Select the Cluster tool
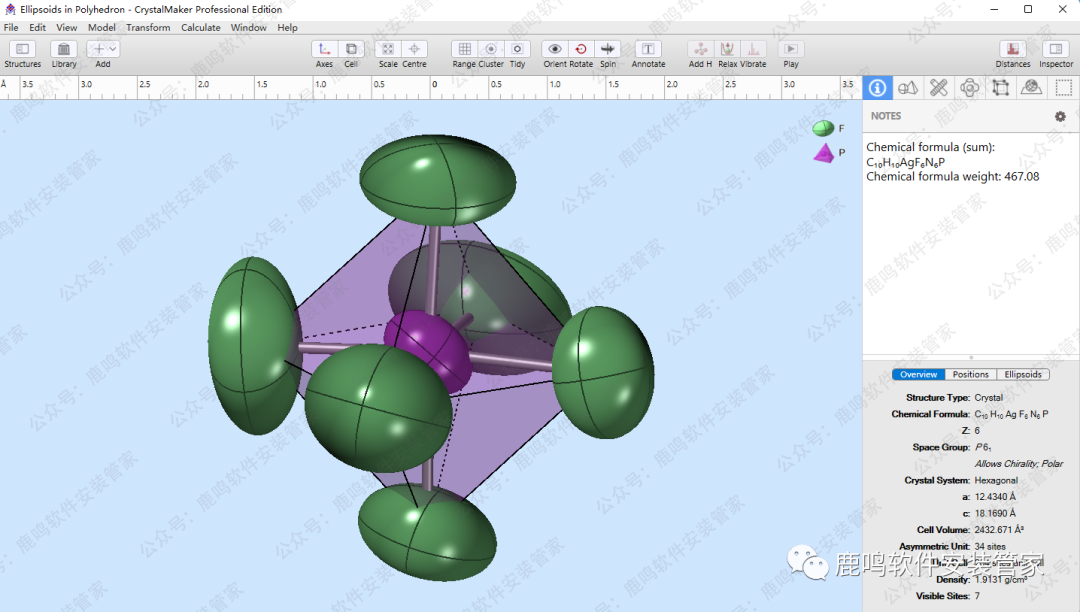 point(491,49)
